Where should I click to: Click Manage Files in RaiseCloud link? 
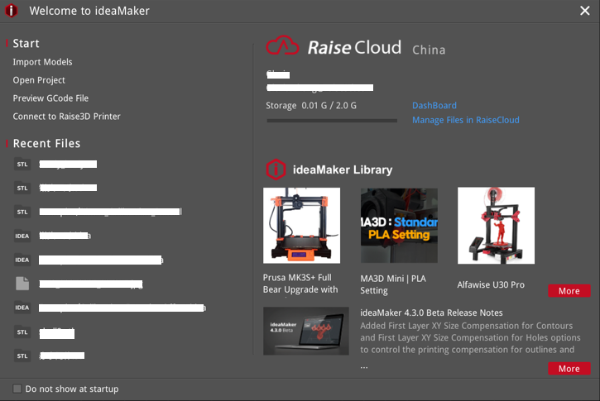(x=466, y=120)
